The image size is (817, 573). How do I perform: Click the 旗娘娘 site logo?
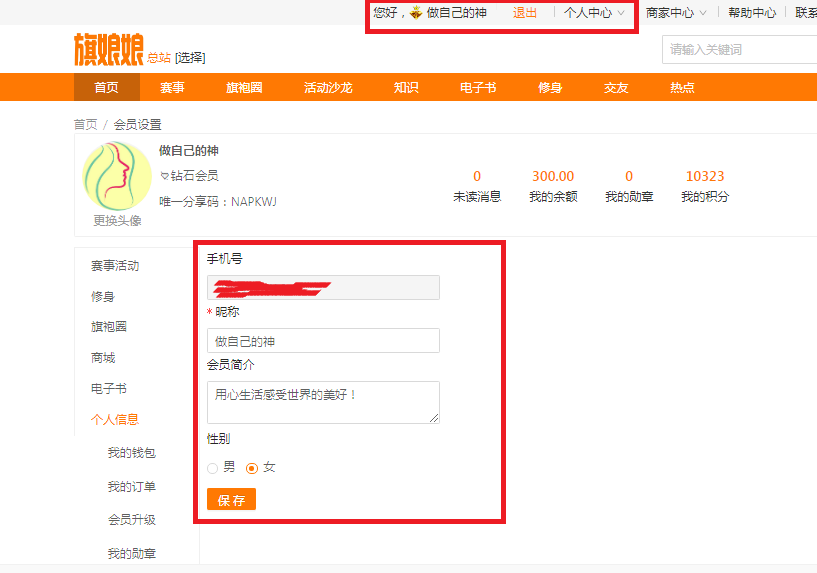108,49
